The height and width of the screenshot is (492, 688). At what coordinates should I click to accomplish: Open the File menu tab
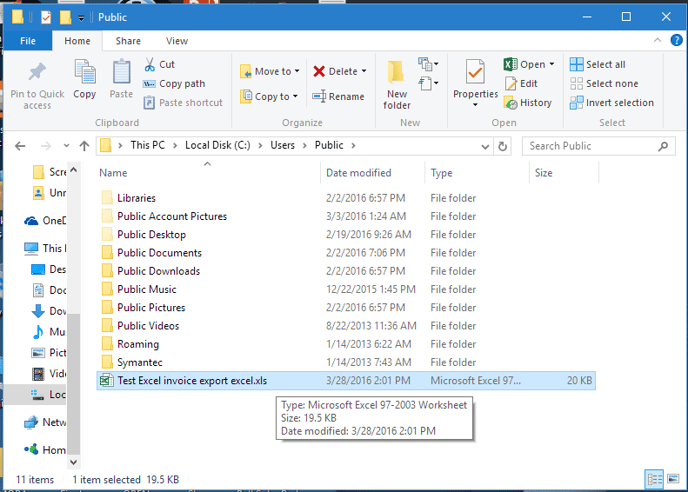(x=28, y=41)
